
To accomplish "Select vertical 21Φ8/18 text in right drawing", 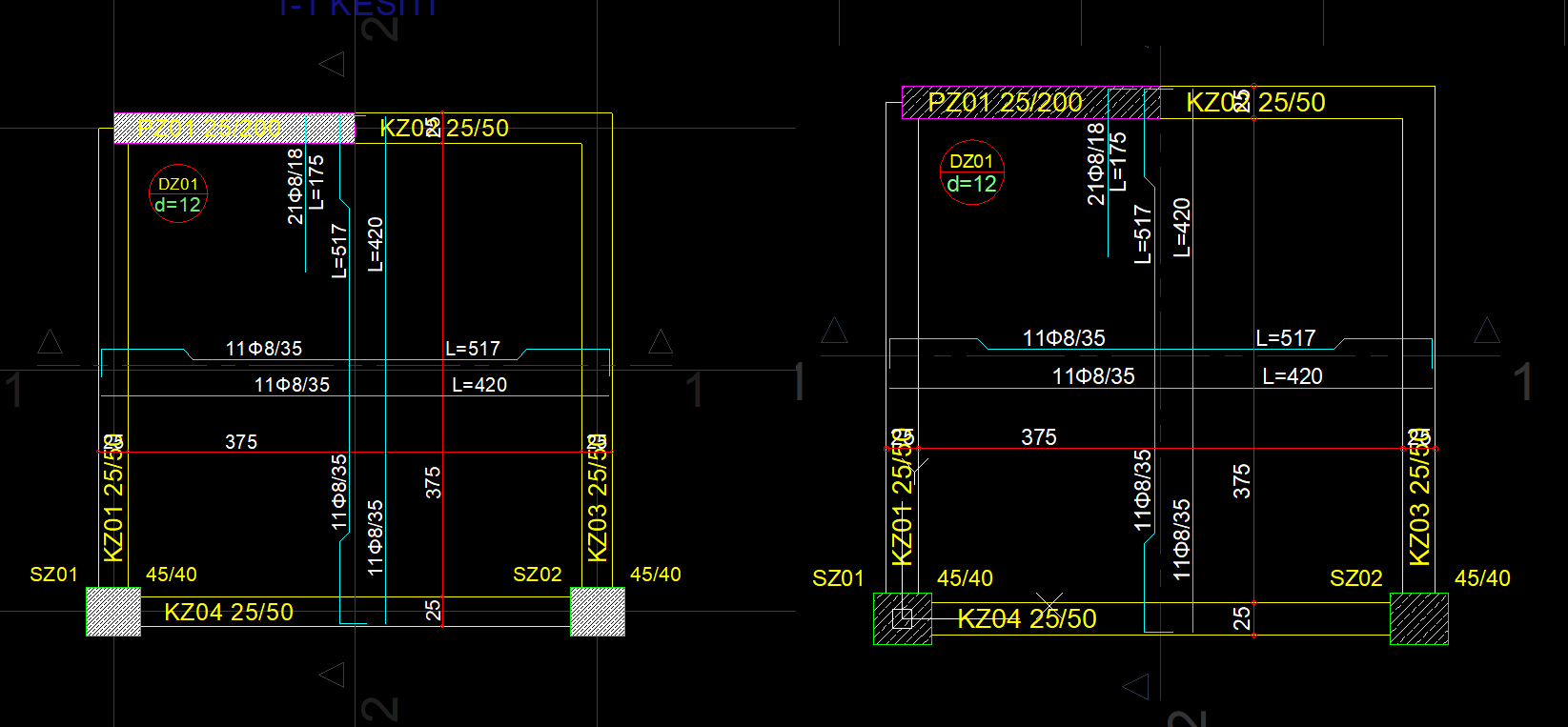I will click(x=1096, y=164).
